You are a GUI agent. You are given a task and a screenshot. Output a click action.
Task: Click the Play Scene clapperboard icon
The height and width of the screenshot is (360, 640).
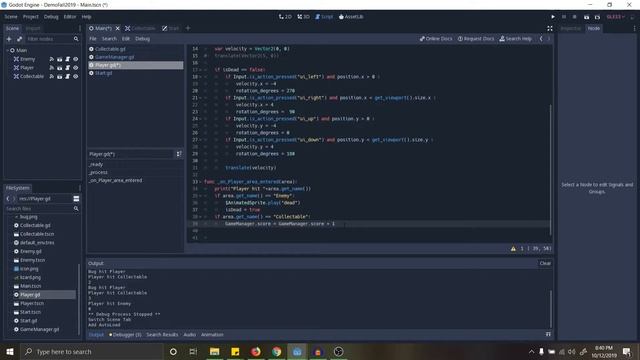click(587, 17)
